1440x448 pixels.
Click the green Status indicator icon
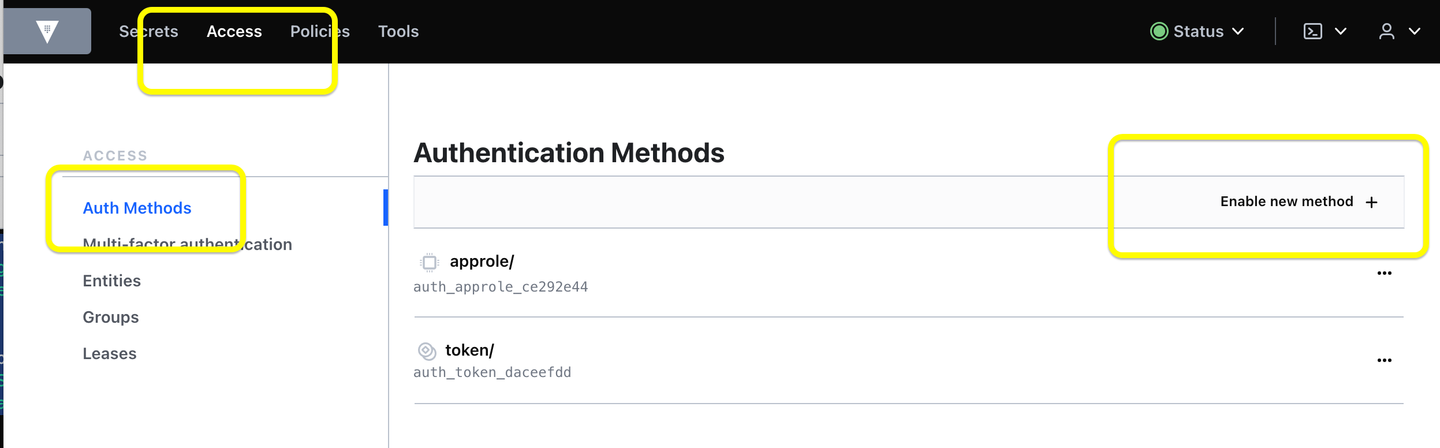pyautogui.click(x=1159, y=31)
